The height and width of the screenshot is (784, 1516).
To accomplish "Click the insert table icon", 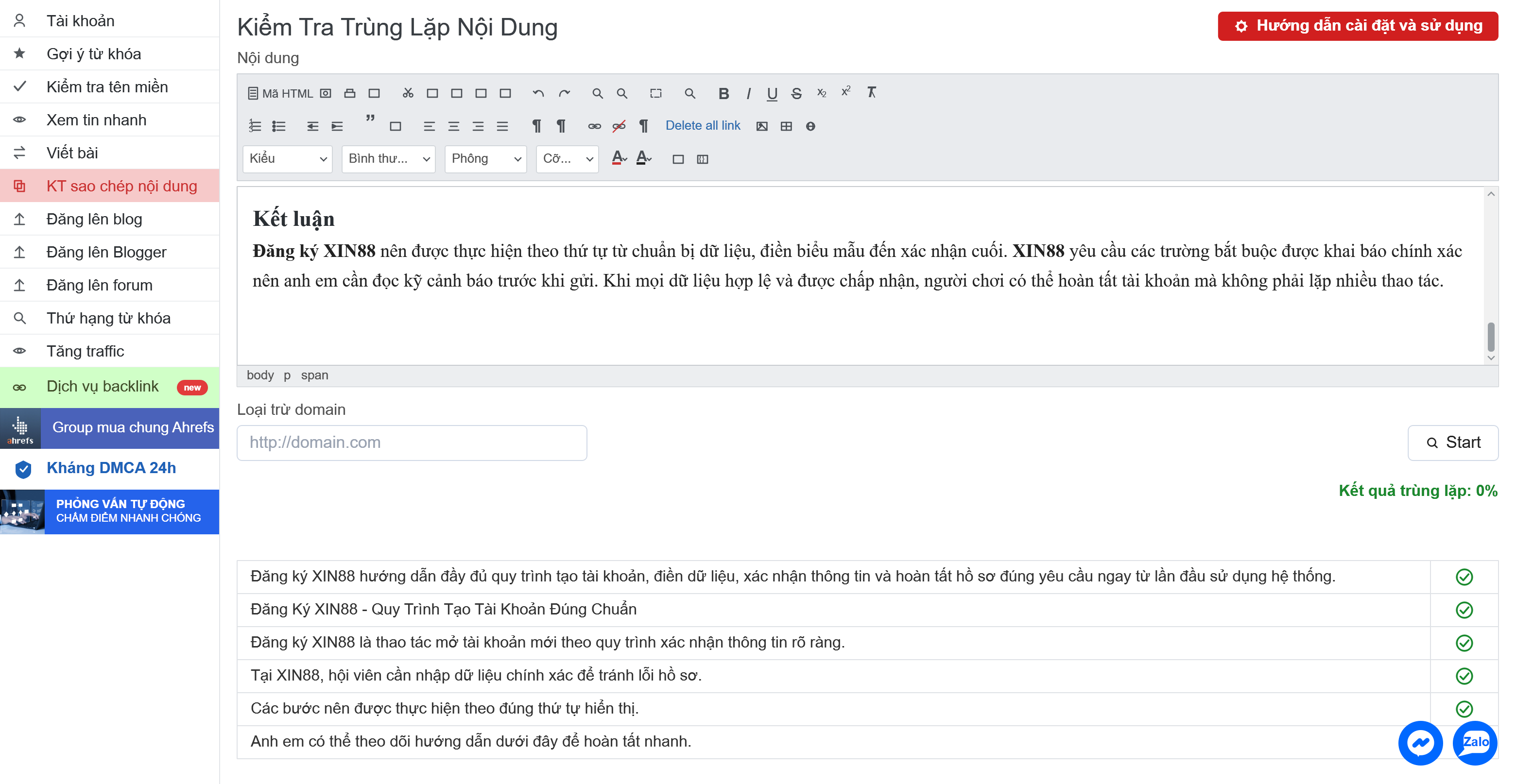I will coord(786,126).
